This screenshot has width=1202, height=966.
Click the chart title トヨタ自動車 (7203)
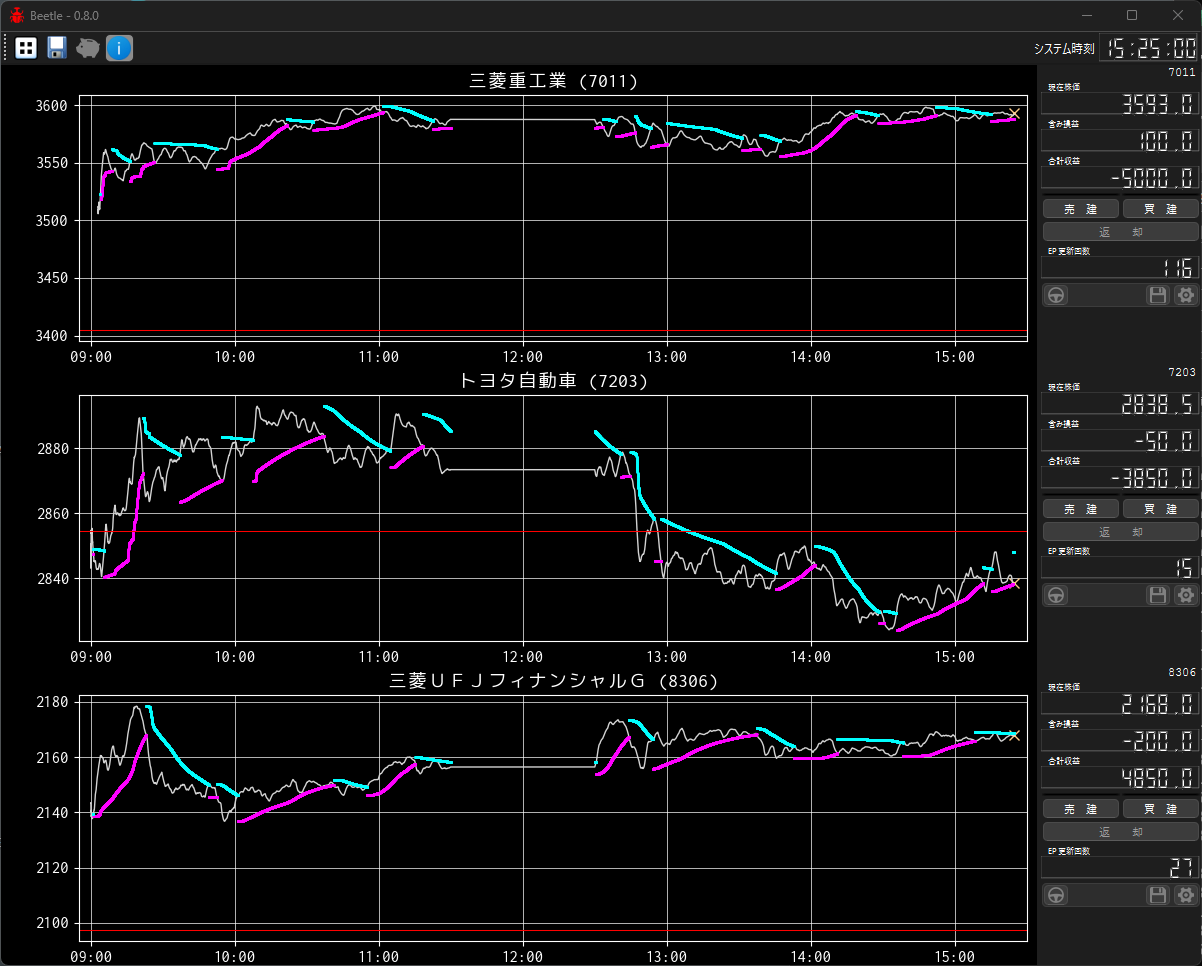tap(553, 381)
